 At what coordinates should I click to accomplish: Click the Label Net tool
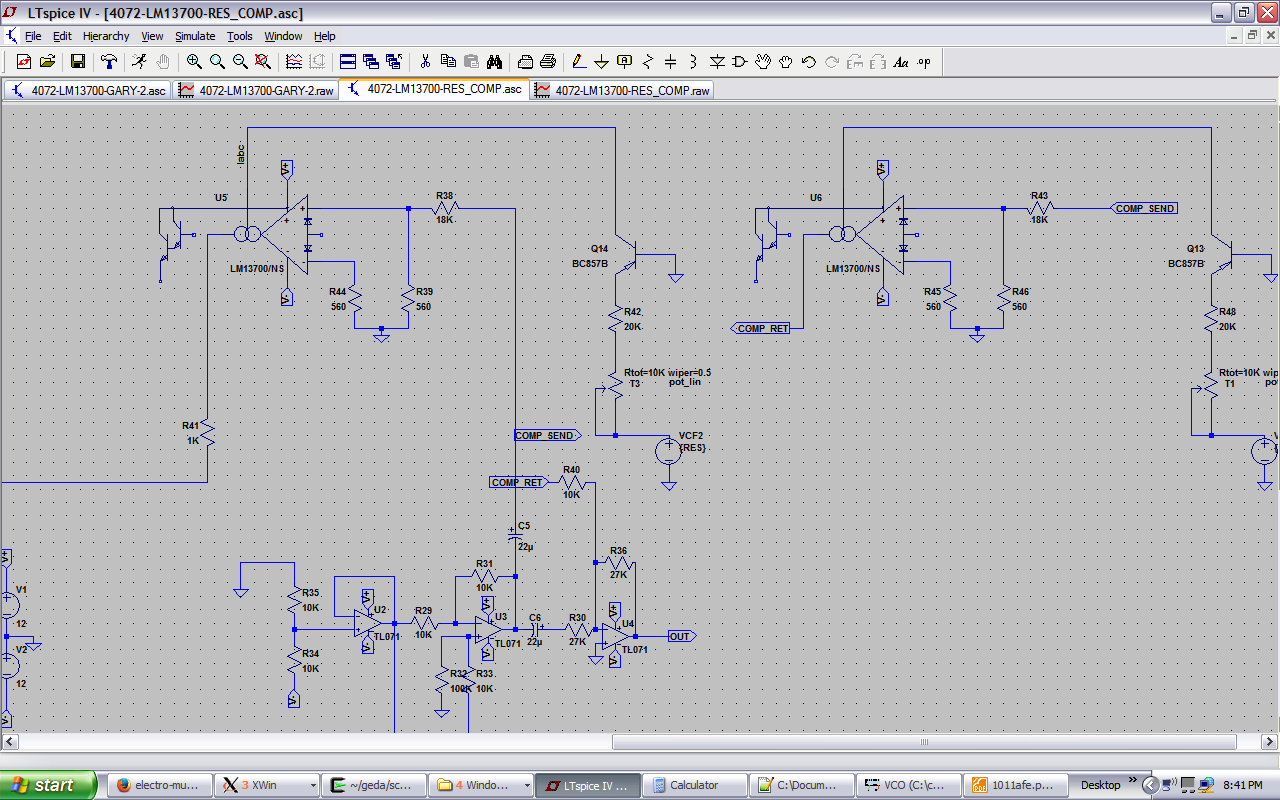[624, 61]
